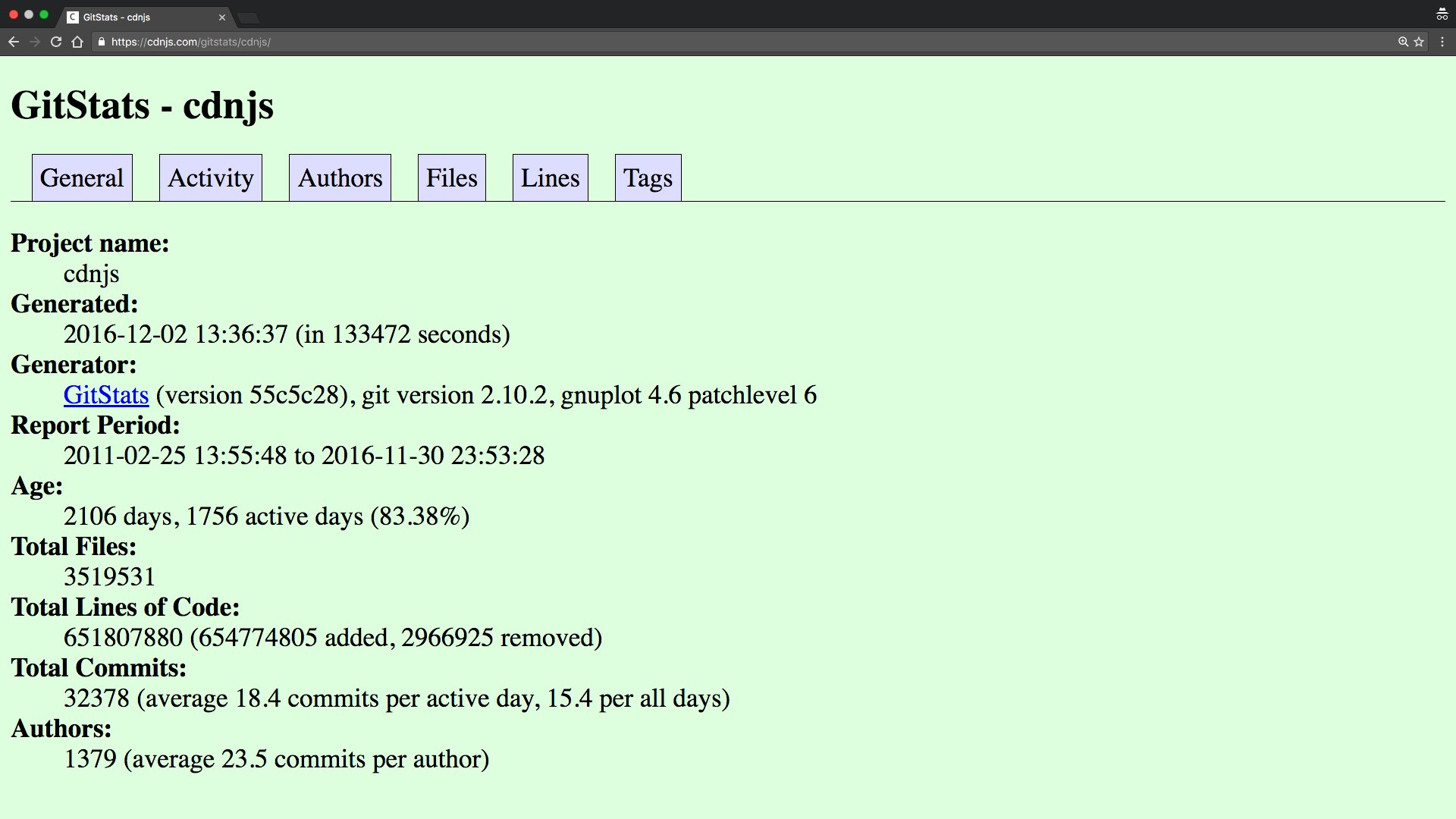The image size is (1456, 819).
Task: Click the '1379 (average 23.5 commits per author)' text
Action: pyautogui.click(x=277, y=759)
